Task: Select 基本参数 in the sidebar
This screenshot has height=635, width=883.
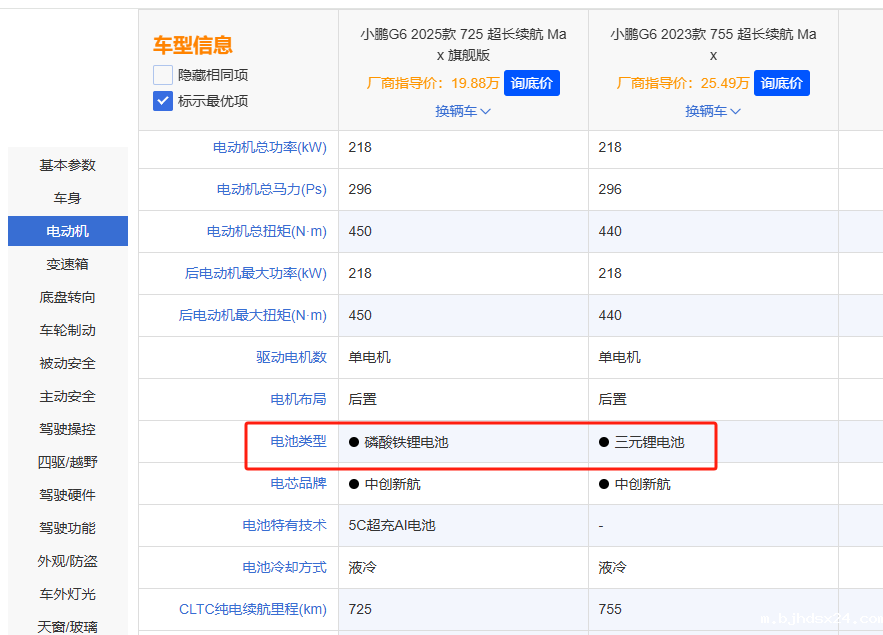Action: coord(68,165)
